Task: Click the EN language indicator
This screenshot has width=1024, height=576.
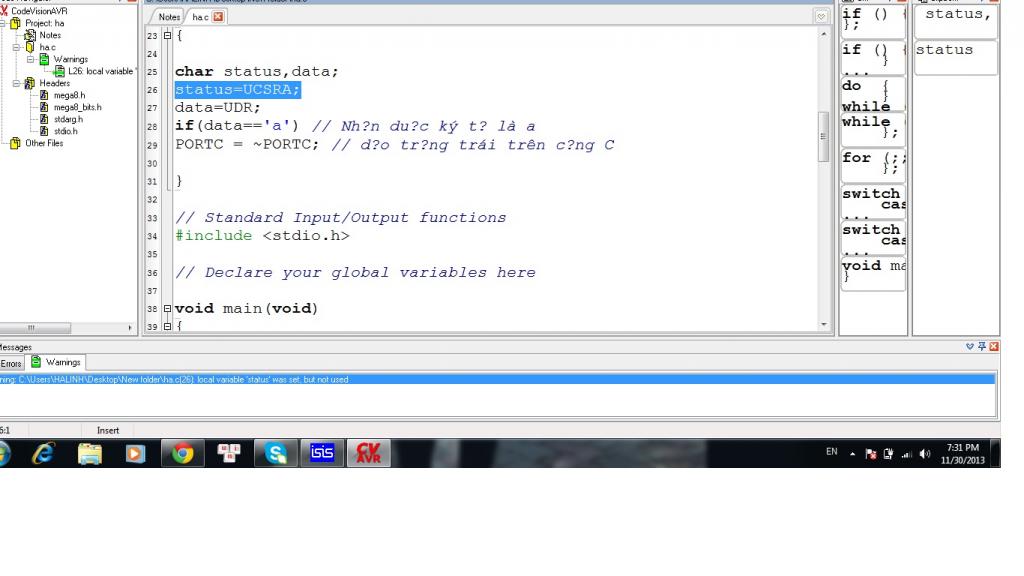Action: (831, 451)
